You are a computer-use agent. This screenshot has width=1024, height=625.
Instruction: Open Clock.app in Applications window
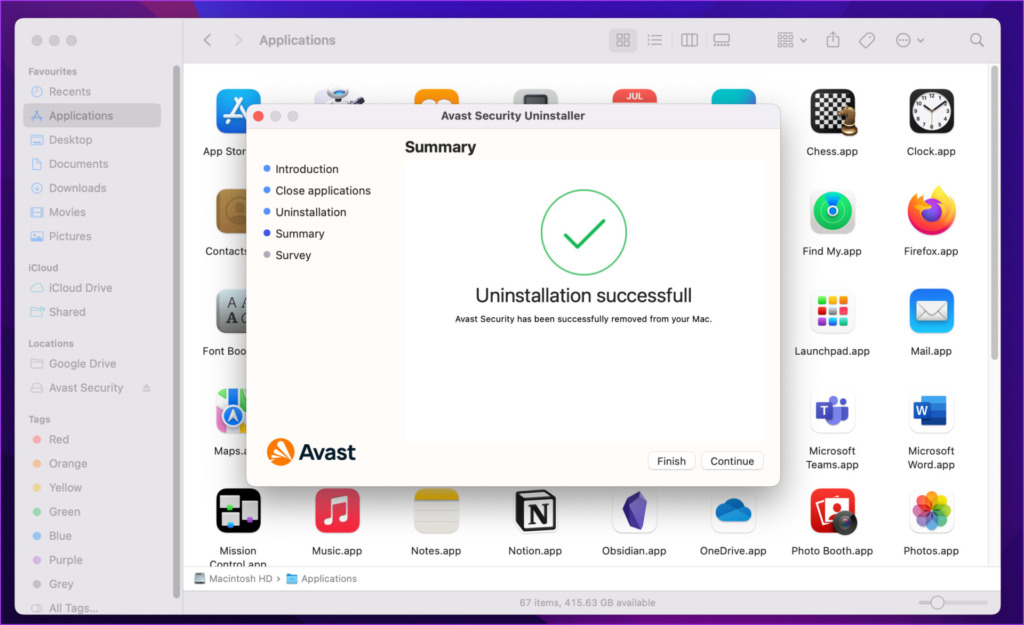tap(931, 112)
